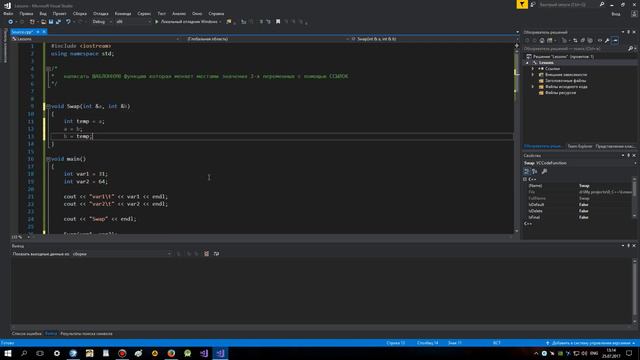Click the bookmark toolbar icon

[278, 22]
